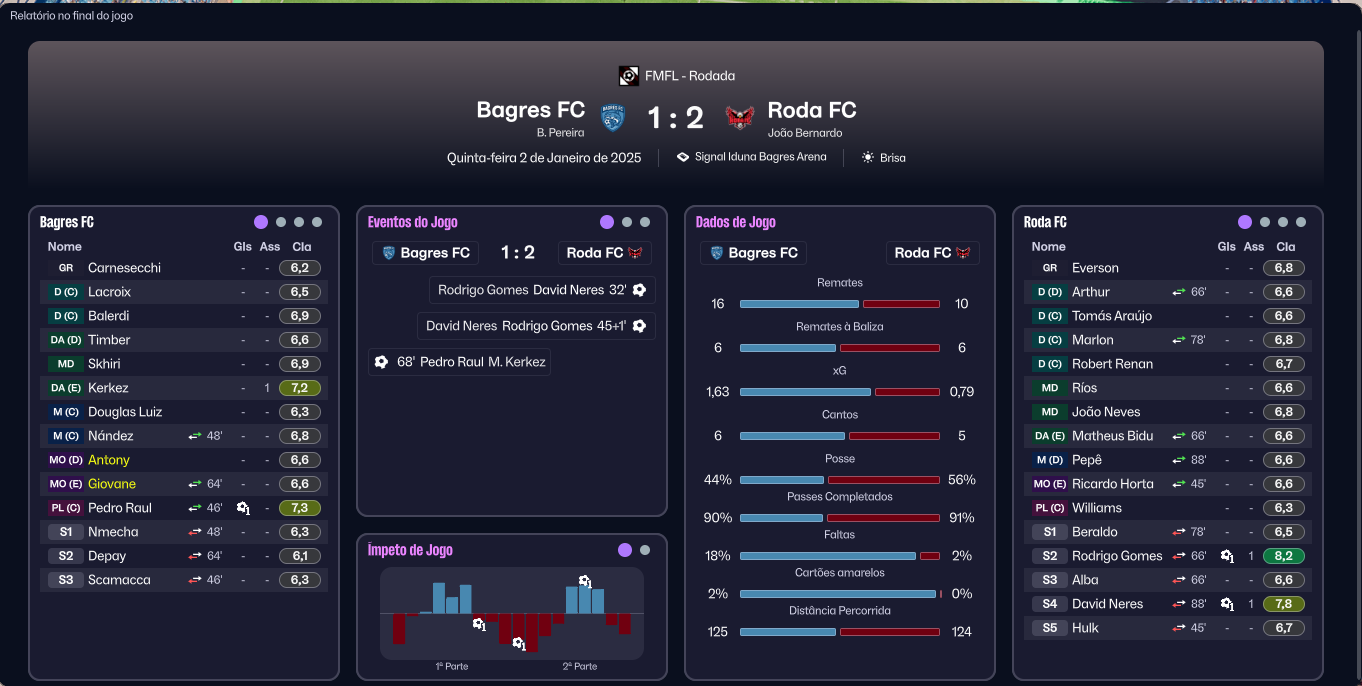This screenshot has width=1362, height=686.
Task: Click the Remates comparison bar
Action: (x=839, y=304)
